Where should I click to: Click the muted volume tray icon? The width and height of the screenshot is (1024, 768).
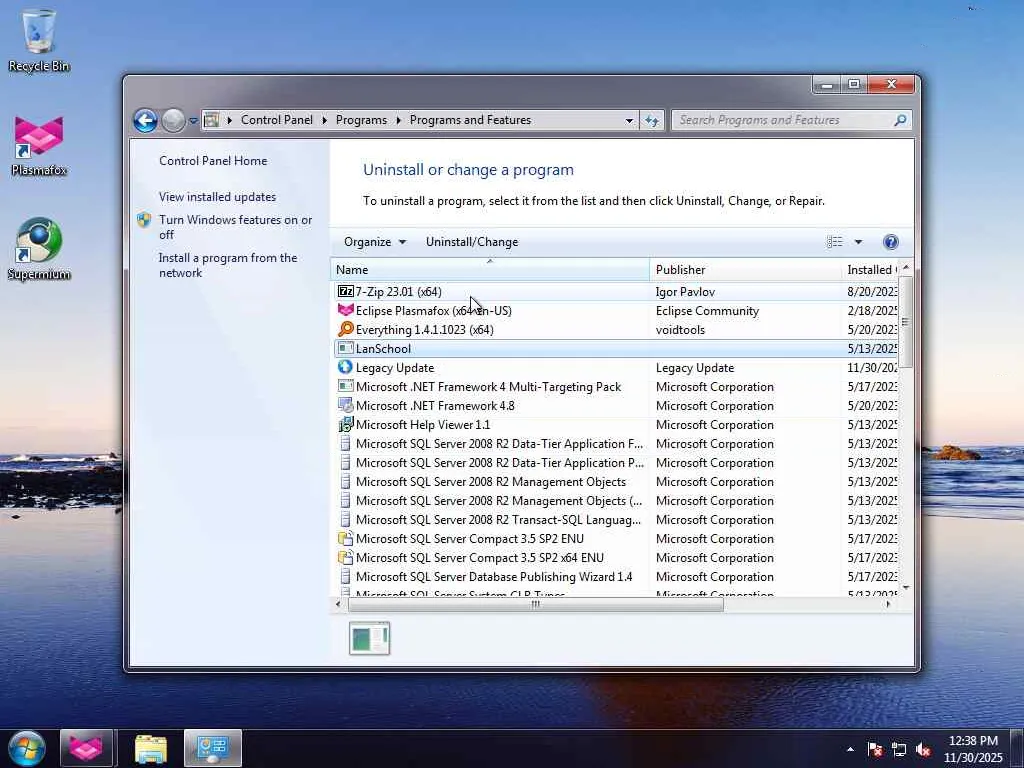pos(923,750)
